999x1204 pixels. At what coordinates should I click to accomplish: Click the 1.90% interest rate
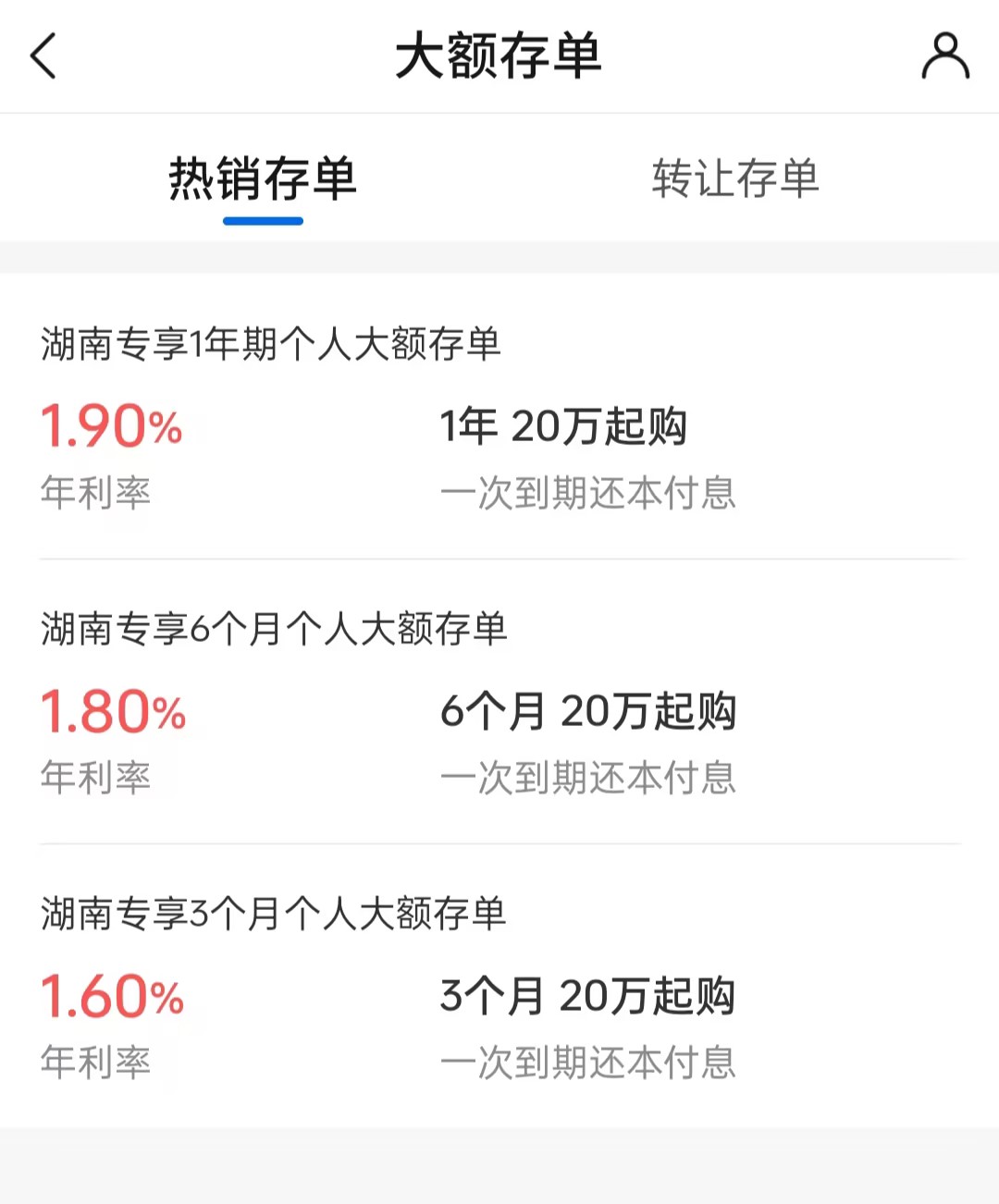[111, 426]
